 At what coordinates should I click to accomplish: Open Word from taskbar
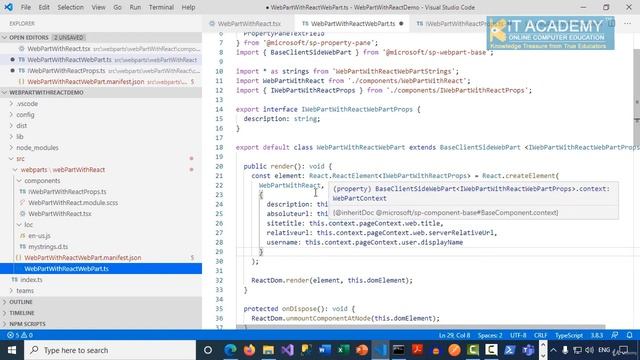click(x=324, y=350)
